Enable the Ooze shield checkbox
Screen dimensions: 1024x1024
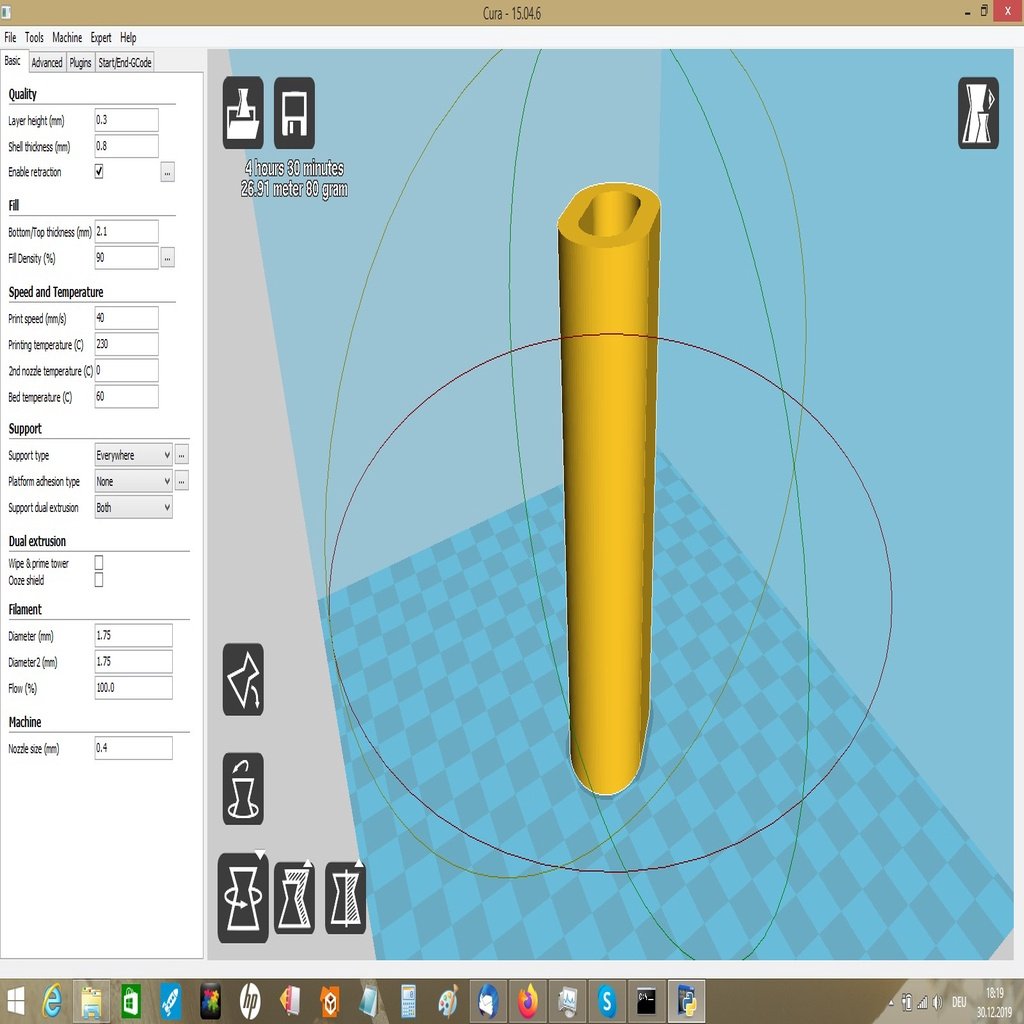coord(99,580)
